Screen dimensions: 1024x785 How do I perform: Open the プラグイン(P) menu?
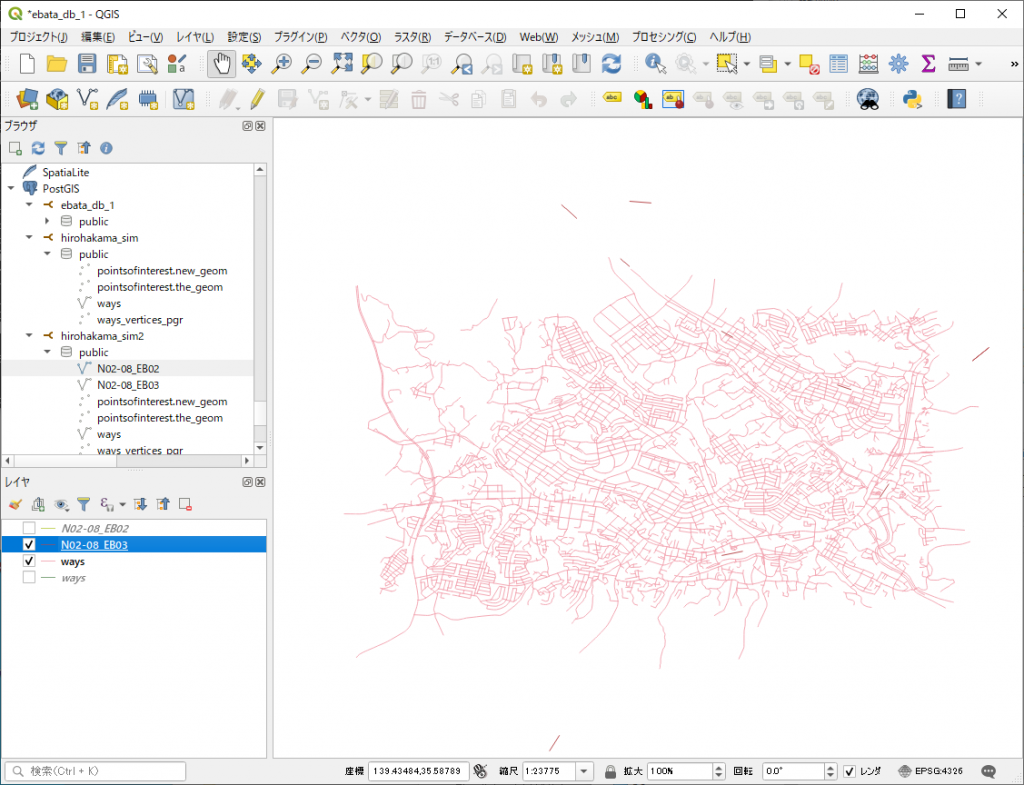tap(300, 37)
